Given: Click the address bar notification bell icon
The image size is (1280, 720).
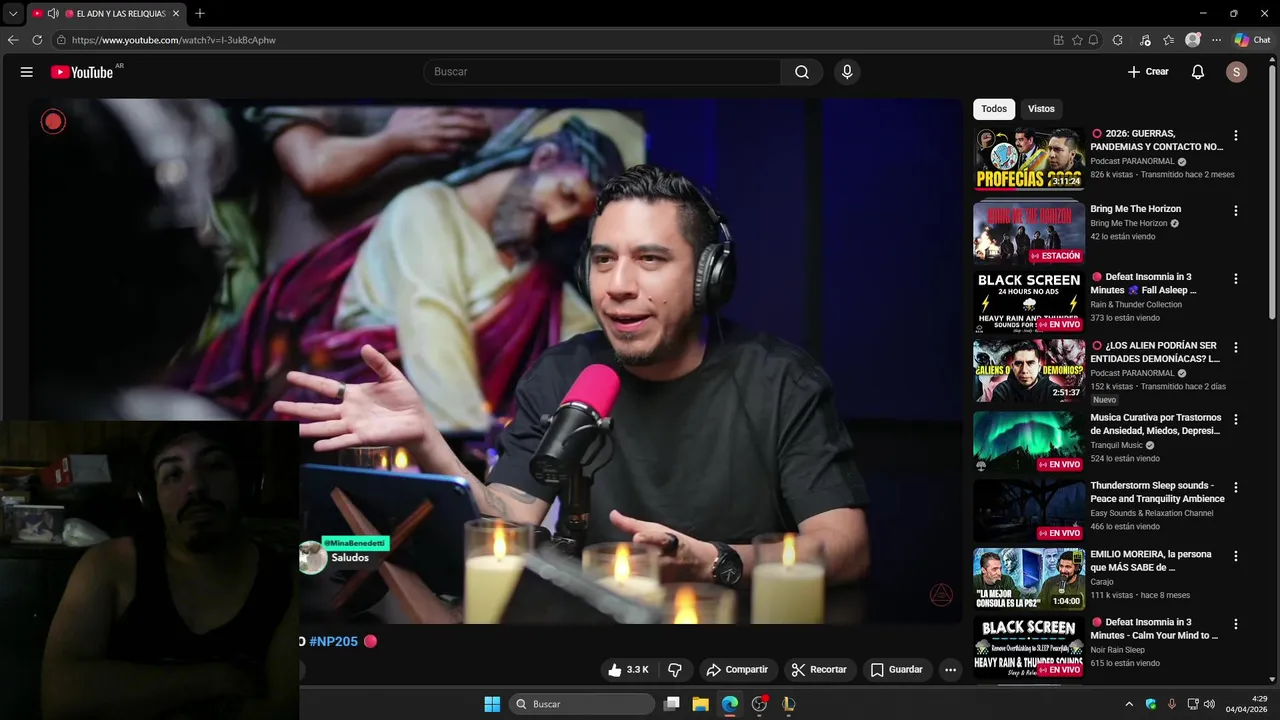Looking at the screenshot, I should pyautogui.click(x=1094, y=40).
